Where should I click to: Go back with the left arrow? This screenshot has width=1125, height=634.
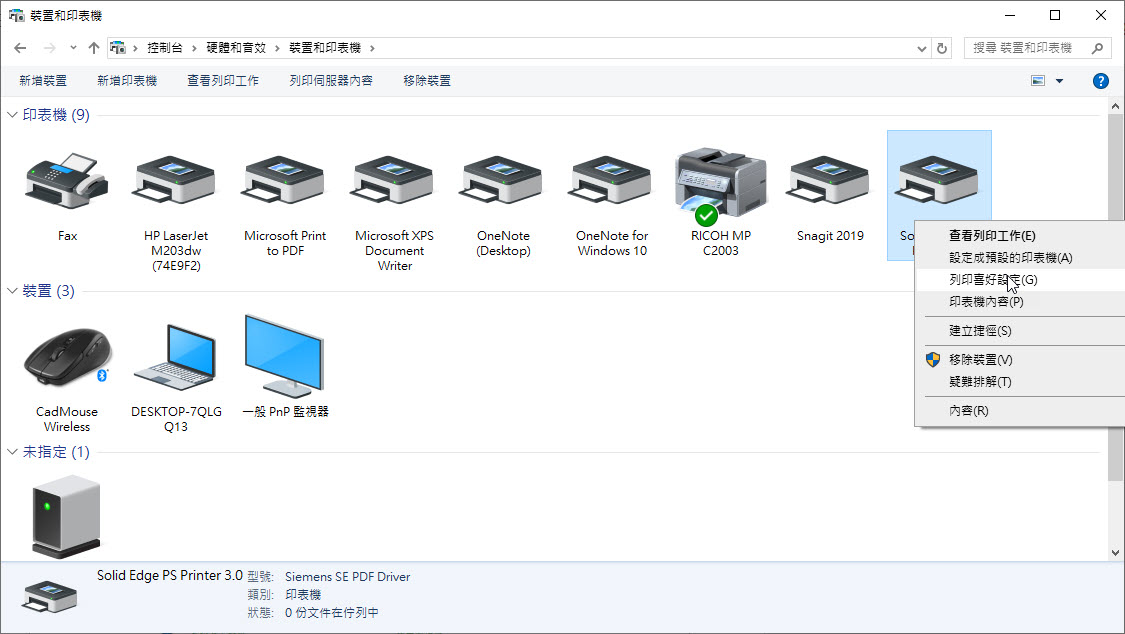click(x=20, y=48)
